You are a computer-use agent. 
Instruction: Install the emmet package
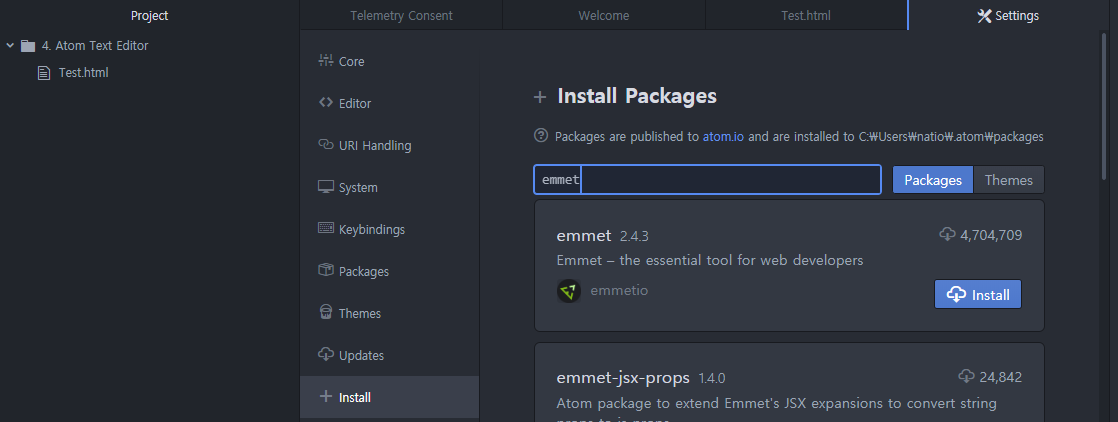(x=977, y=295)
